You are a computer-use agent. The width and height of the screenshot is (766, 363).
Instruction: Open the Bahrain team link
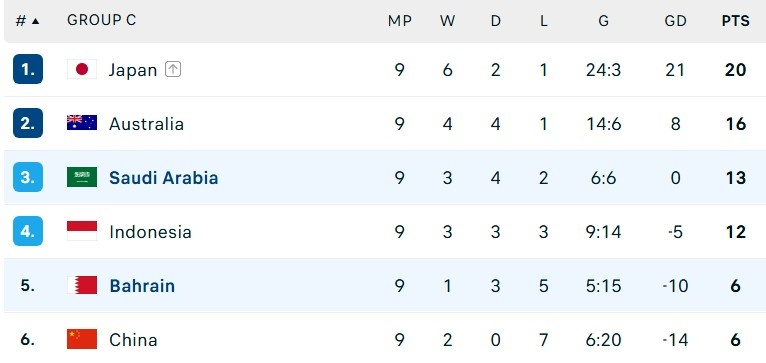pos(142,286)
